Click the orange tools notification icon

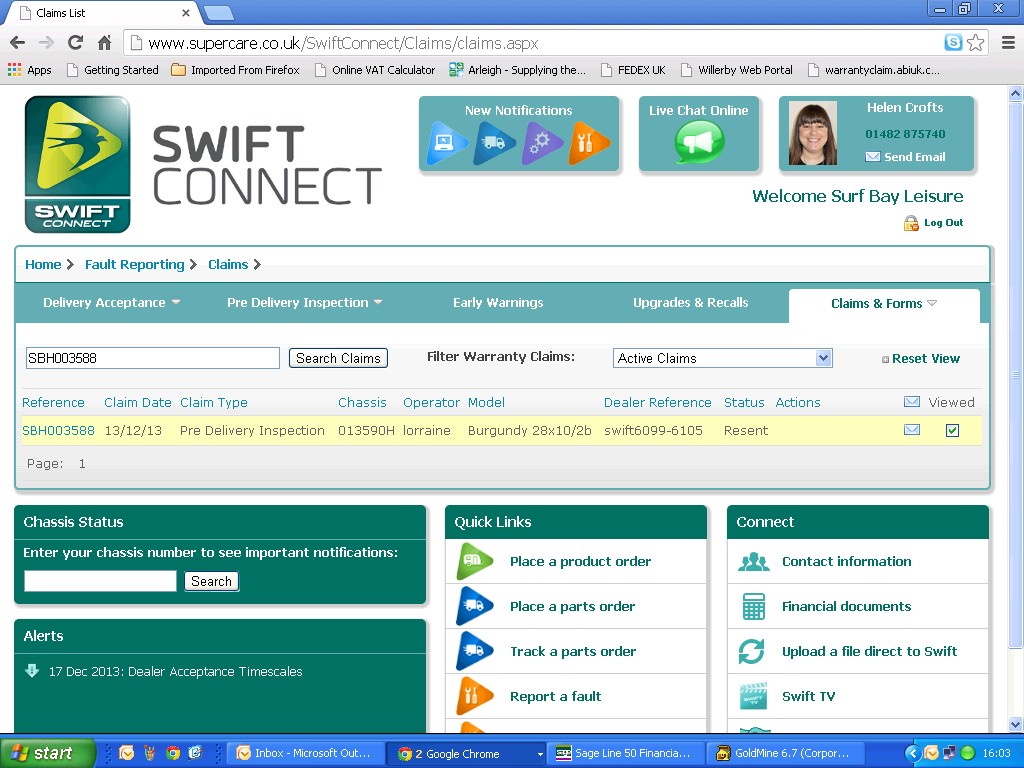588,143
